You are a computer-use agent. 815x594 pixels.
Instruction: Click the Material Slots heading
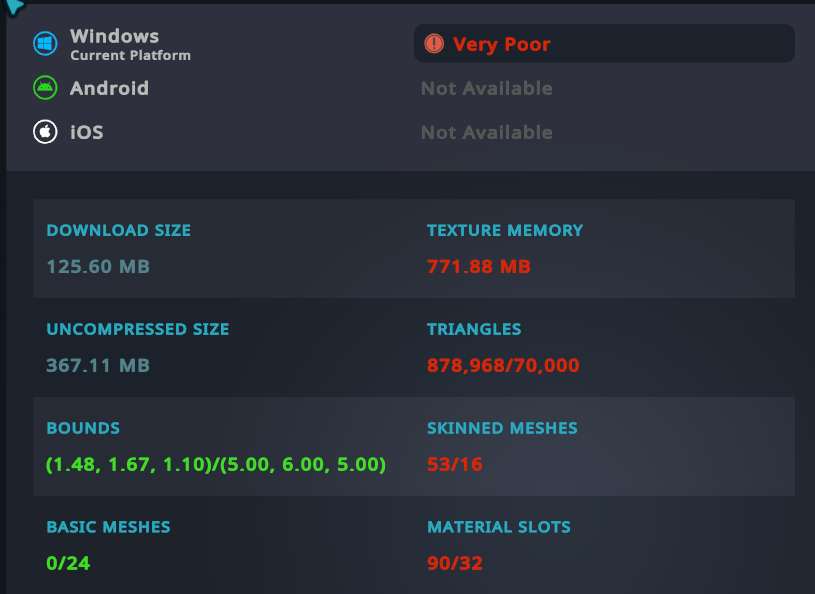[498, 526]
